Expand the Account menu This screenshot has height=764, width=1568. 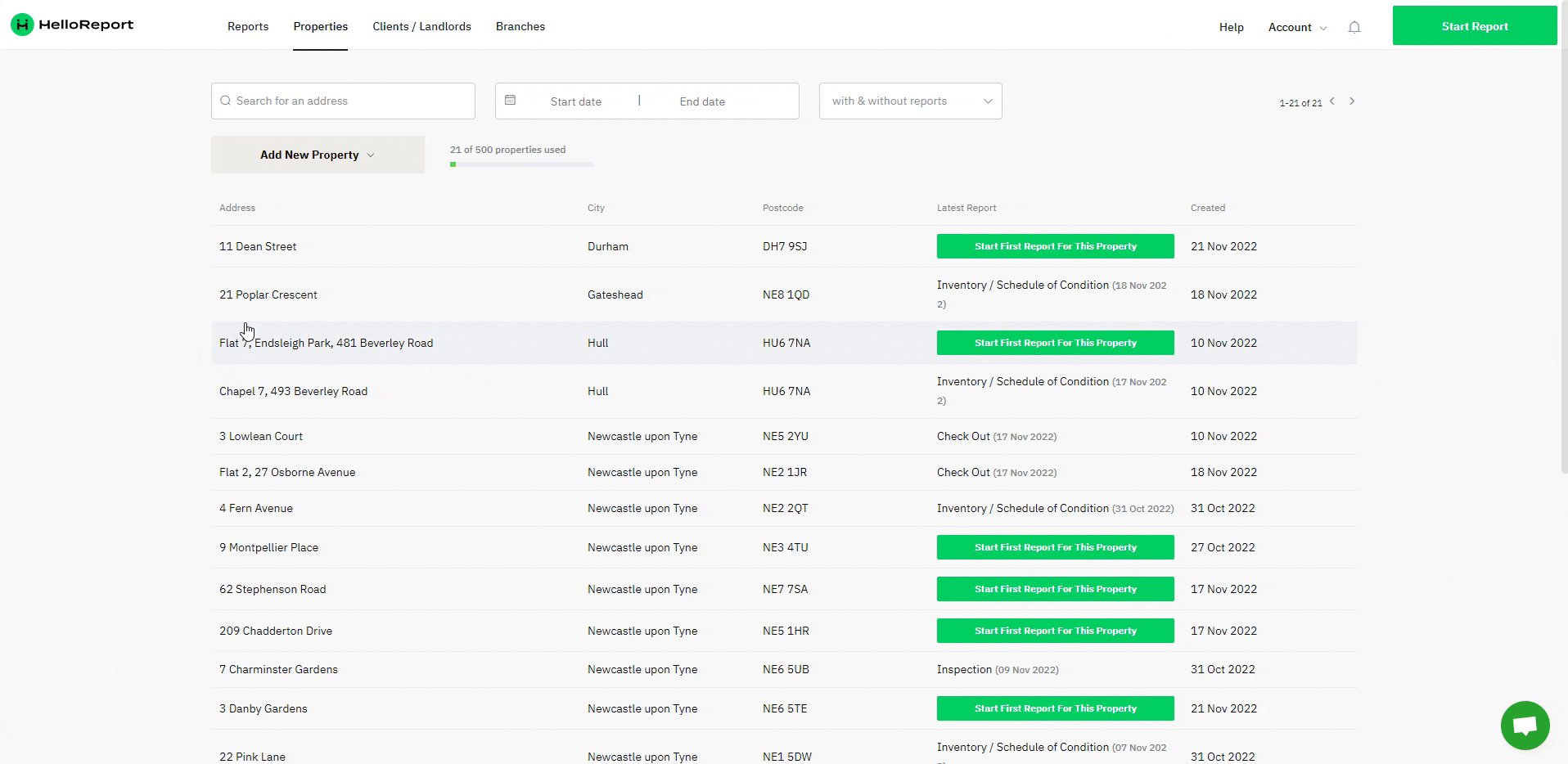pos(1297,27)
